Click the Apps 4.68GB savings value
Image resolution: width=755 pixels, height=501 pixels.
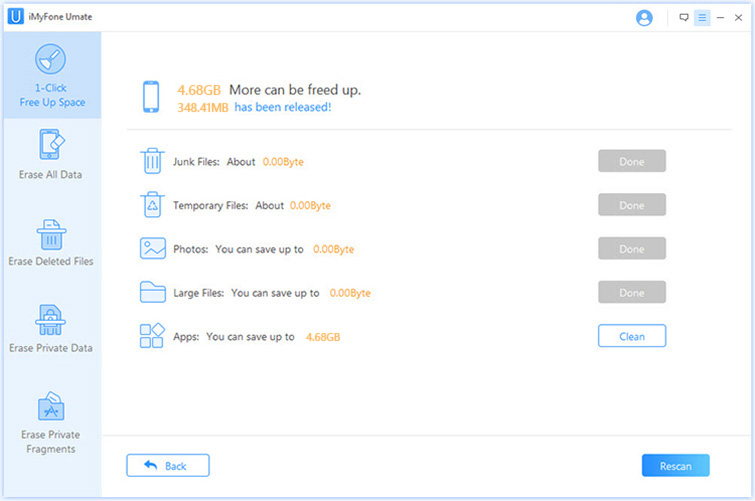pos(323,337)
